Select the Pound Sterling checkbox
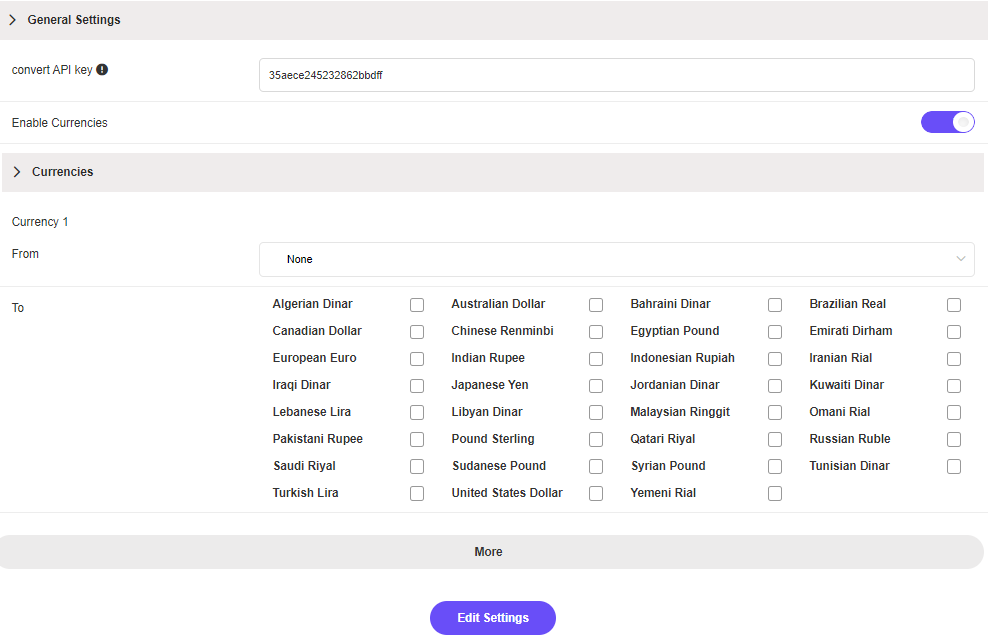 pyautogui.click(x=596, y=440)
